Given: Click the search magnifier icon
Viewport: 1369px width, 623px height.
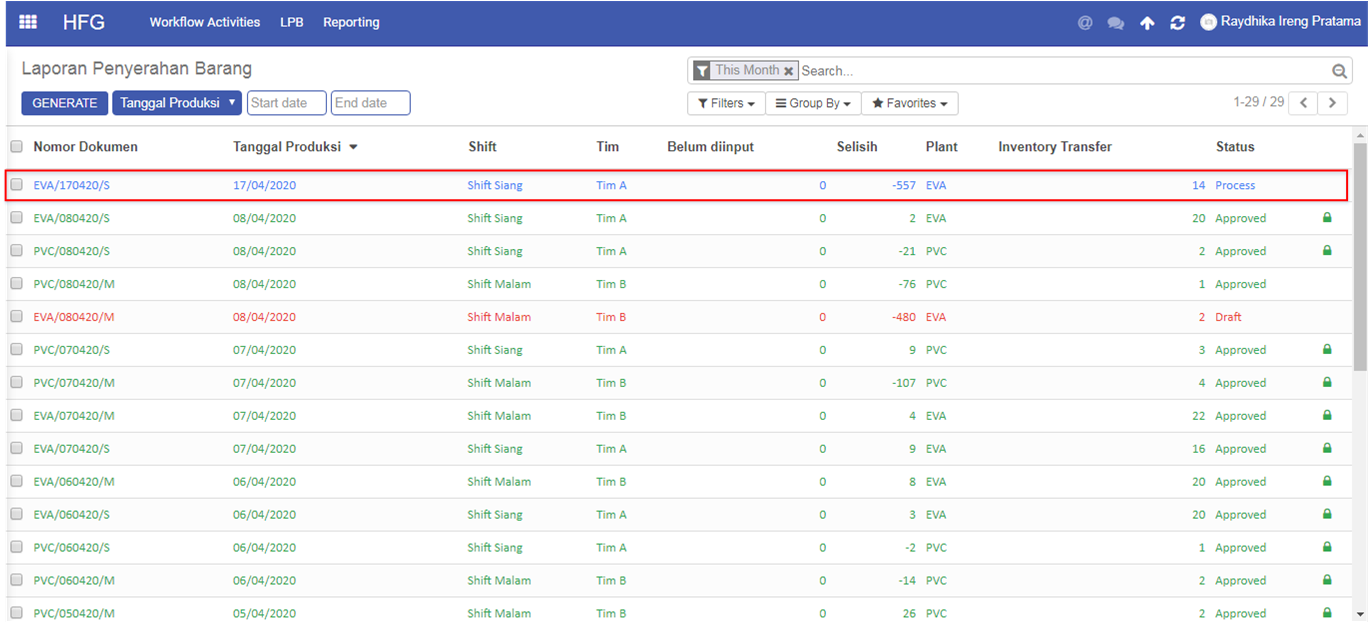Looking at the screenshot, I should pos(1339,71).
